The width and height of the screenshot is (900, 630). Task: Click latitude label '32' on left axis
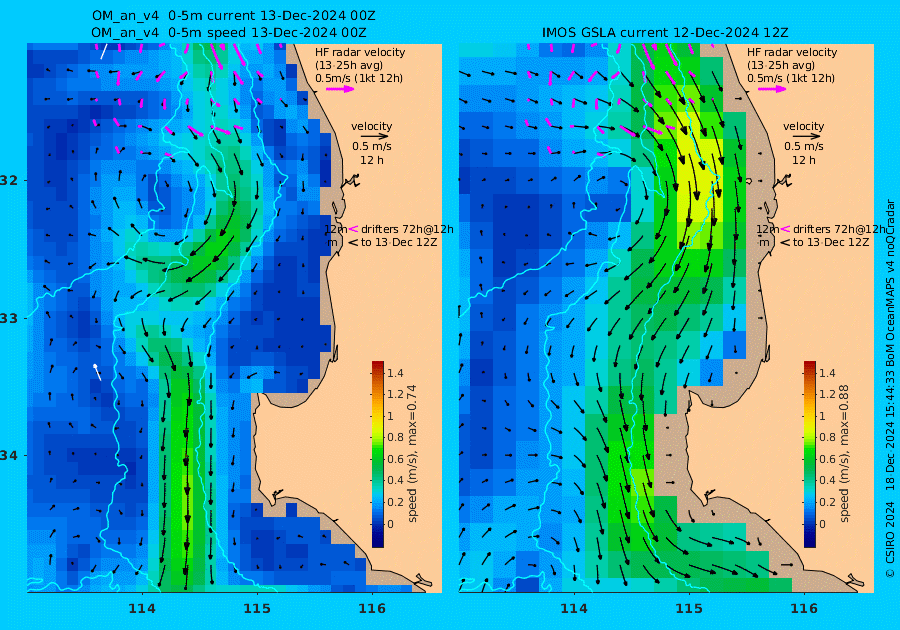click(x=10, y=180)
